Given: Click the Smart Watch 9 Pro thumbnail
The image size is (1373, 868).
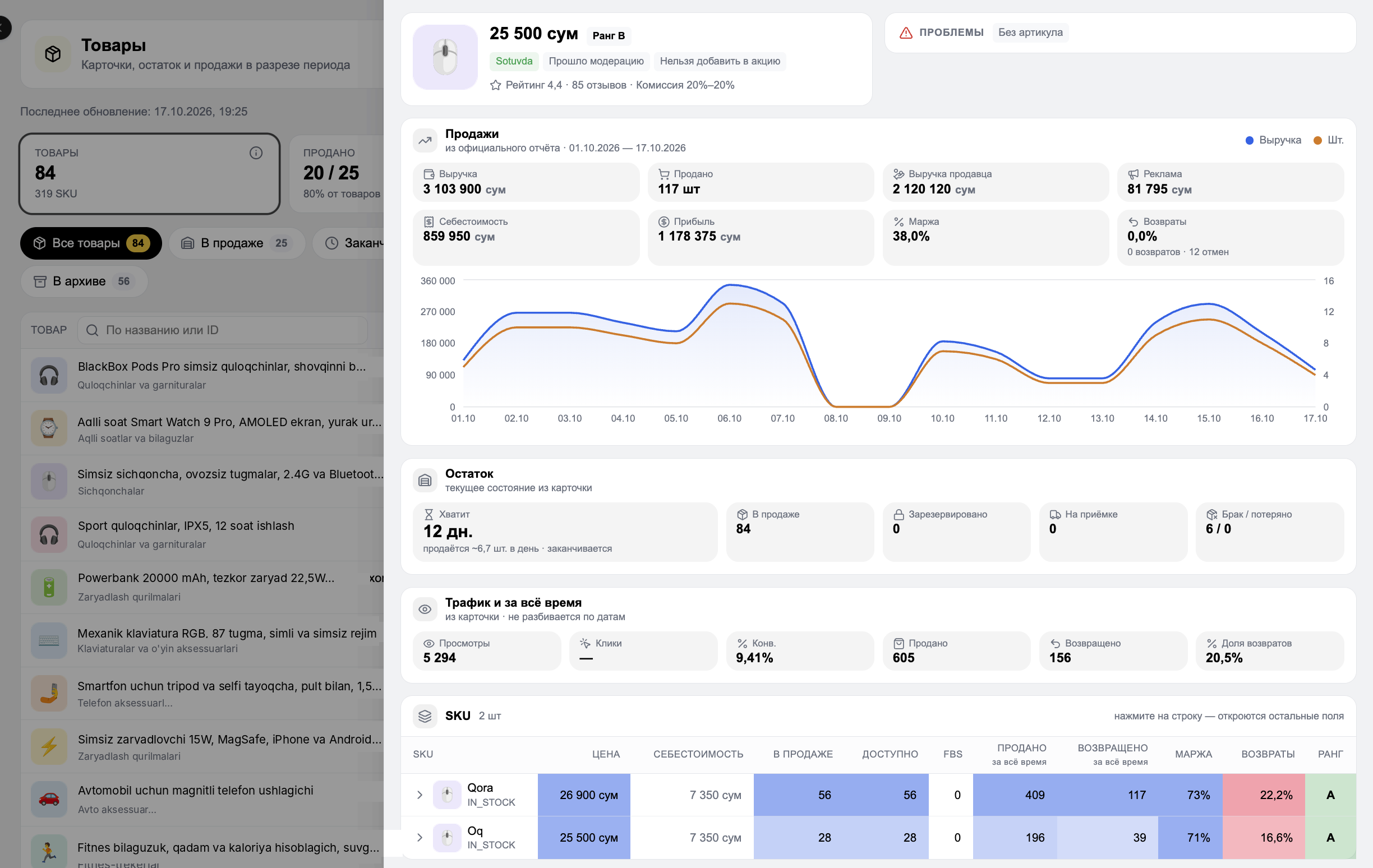Looking at the screenshot, I should (49, 428).
